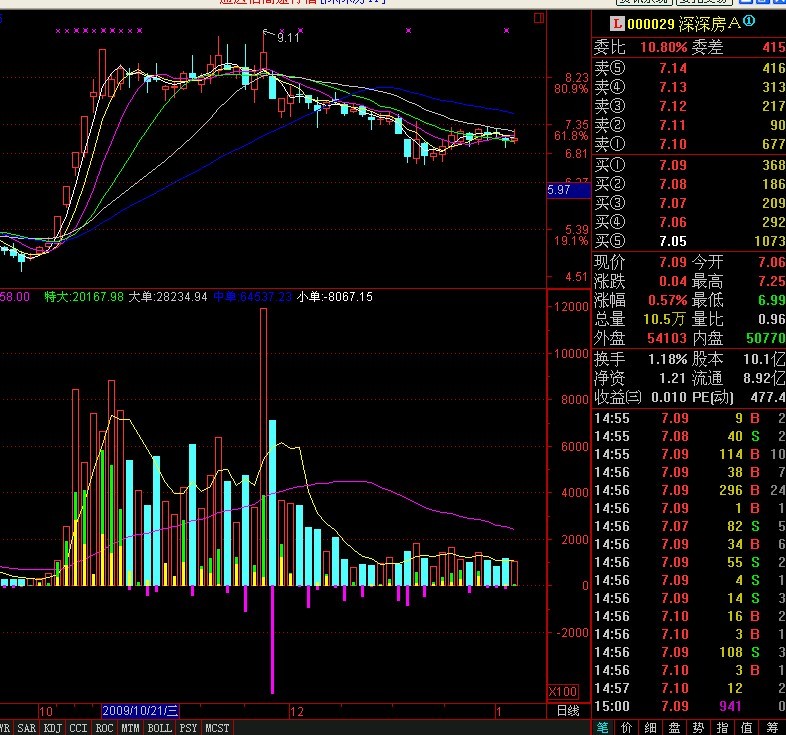Show the CCI indicator
786x735 pixels.
(78, 728)
